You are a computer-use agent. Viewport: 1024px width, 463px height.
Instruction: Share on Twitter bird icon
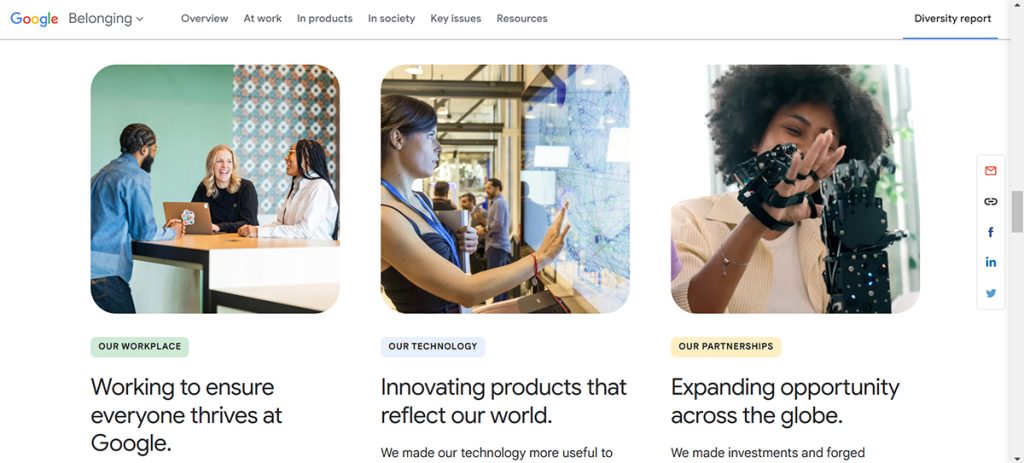click(x=990, y=293)
